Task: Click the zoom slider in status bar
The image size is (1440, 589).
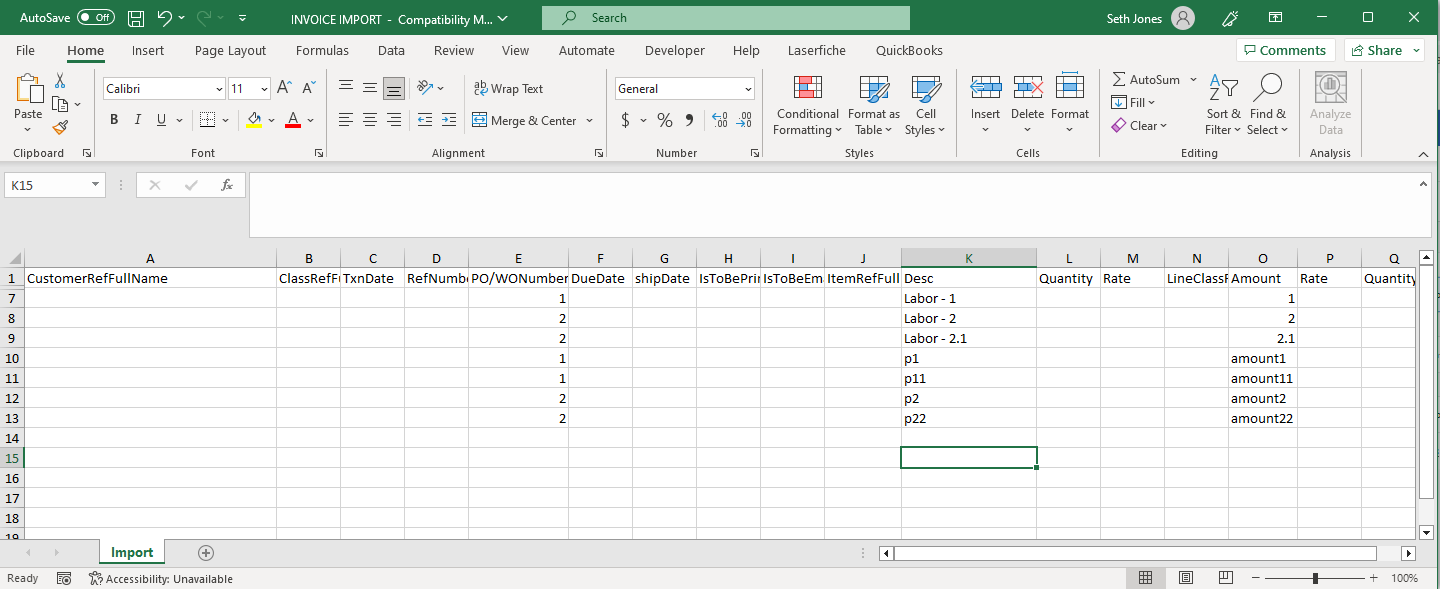Action: [x=1315, y=578]
